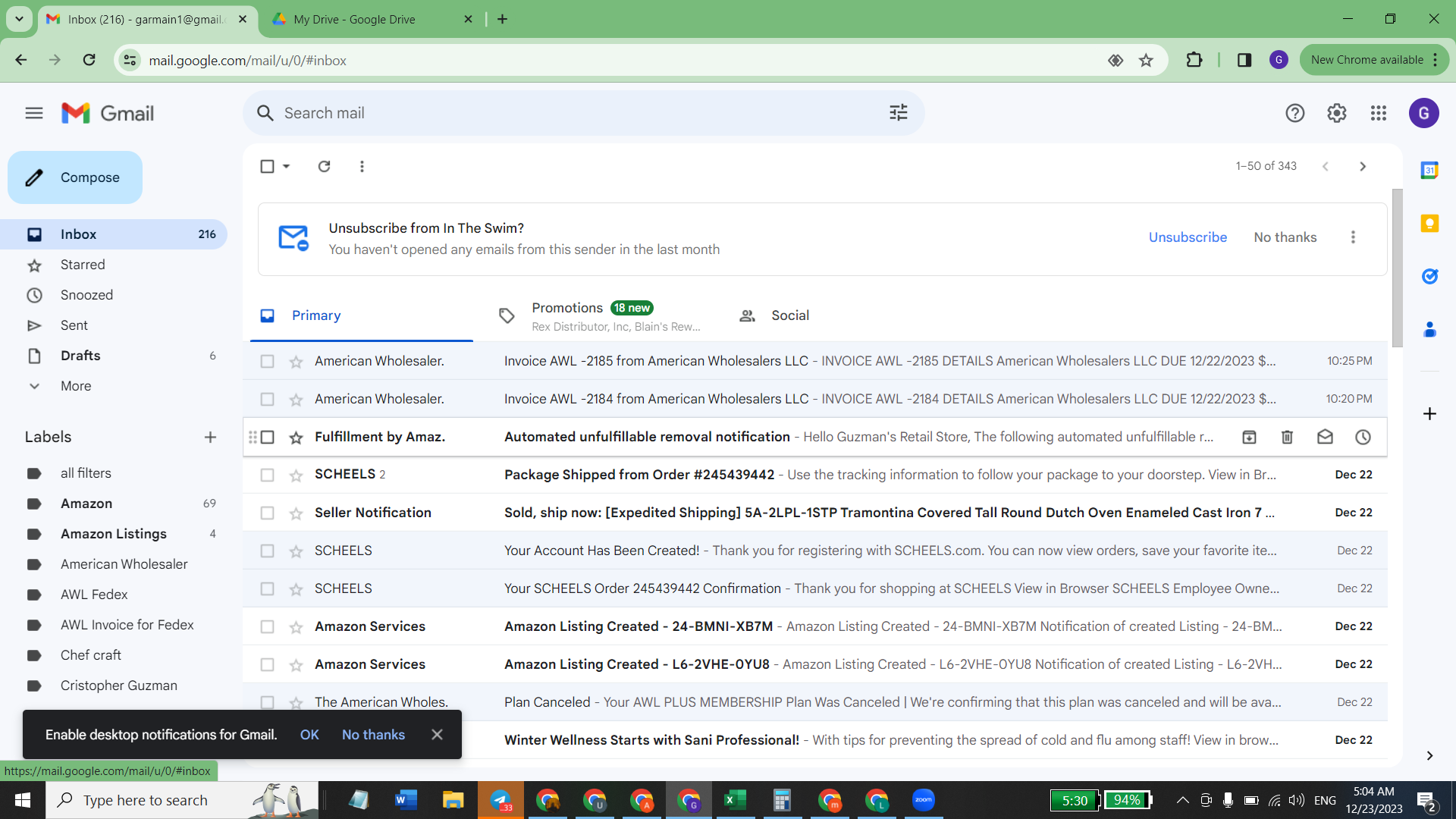This screenshot has width=1456, height=819.
Task: Refresh the inbox list
Action: click(325, 166)
